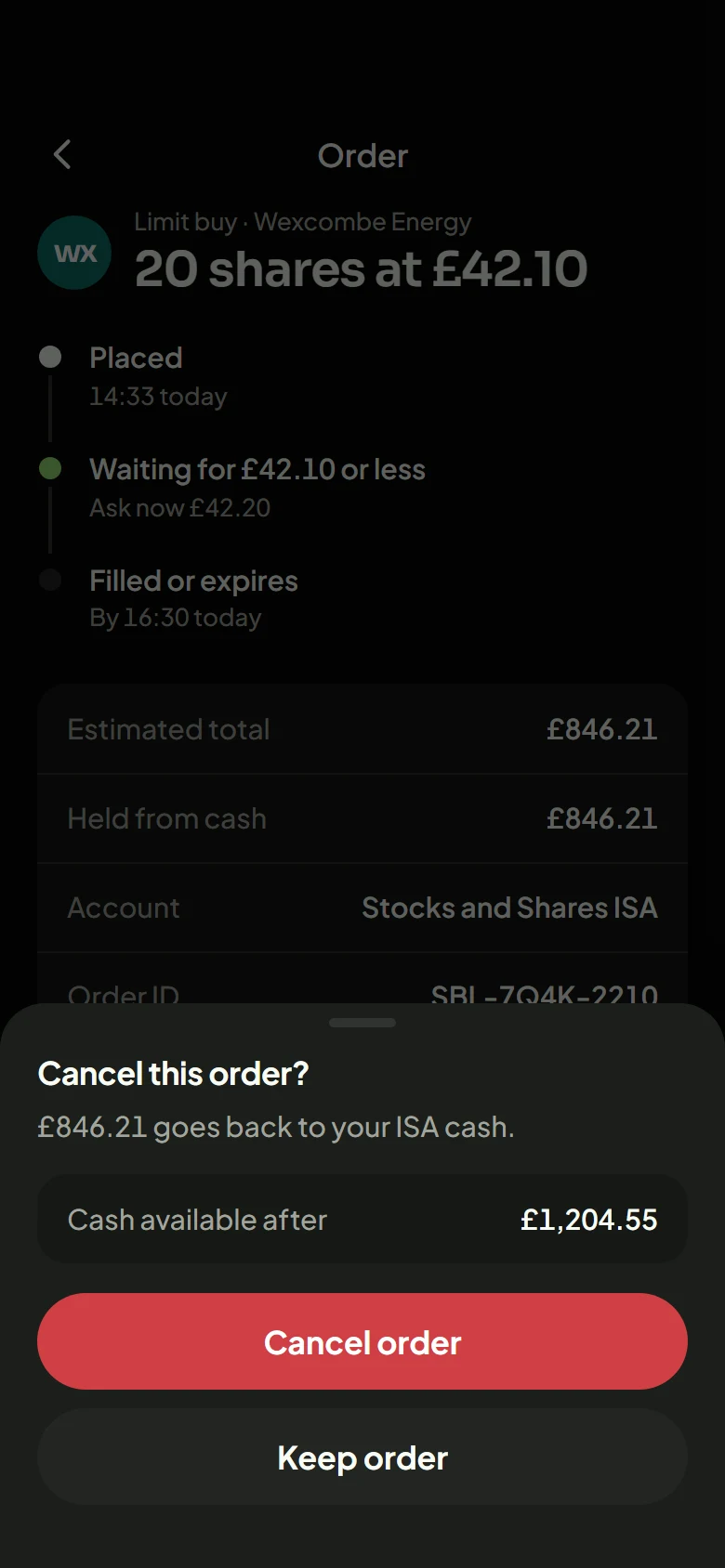Tap the bottom sheet drag handle
Image resolution: width=725 pixels, height=1568 pixels.
click(x=362, y=1023)
